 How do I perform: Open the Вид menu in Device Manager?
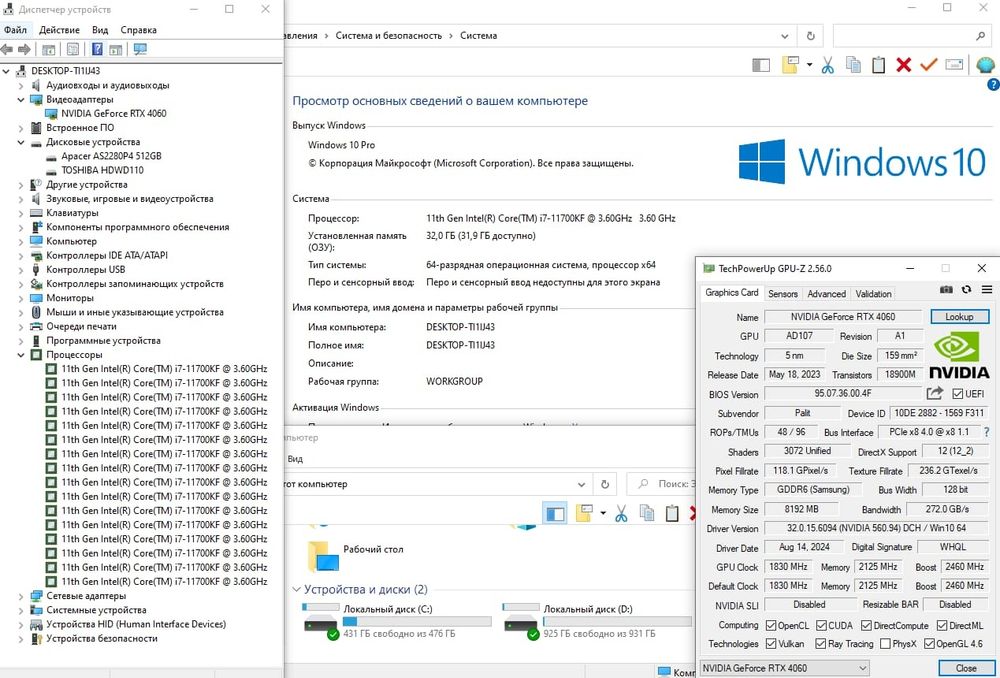point(99,30)
